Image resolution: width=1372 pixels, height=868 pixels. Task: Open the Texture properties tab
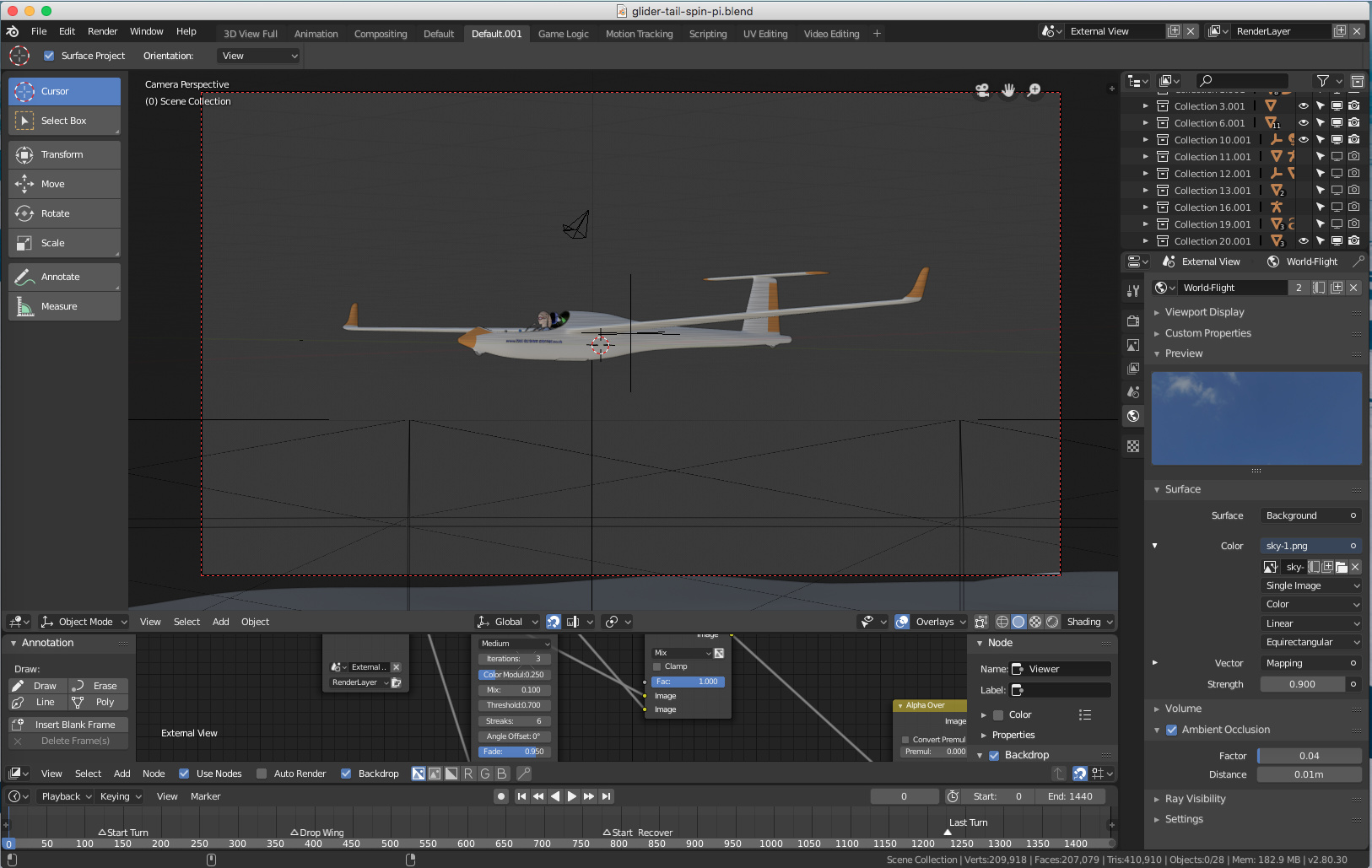click(x=1134, y=446)
